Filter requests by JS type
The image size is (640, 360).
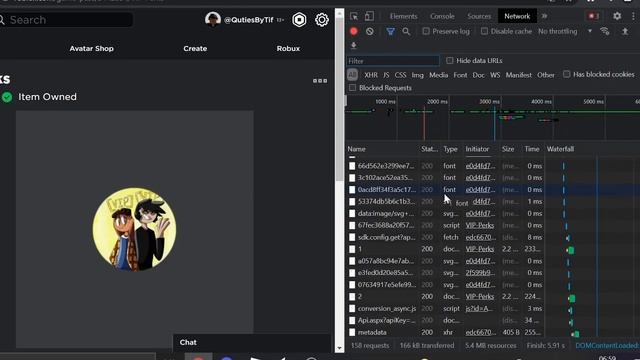pyautogui.click(x=386, y=75)
